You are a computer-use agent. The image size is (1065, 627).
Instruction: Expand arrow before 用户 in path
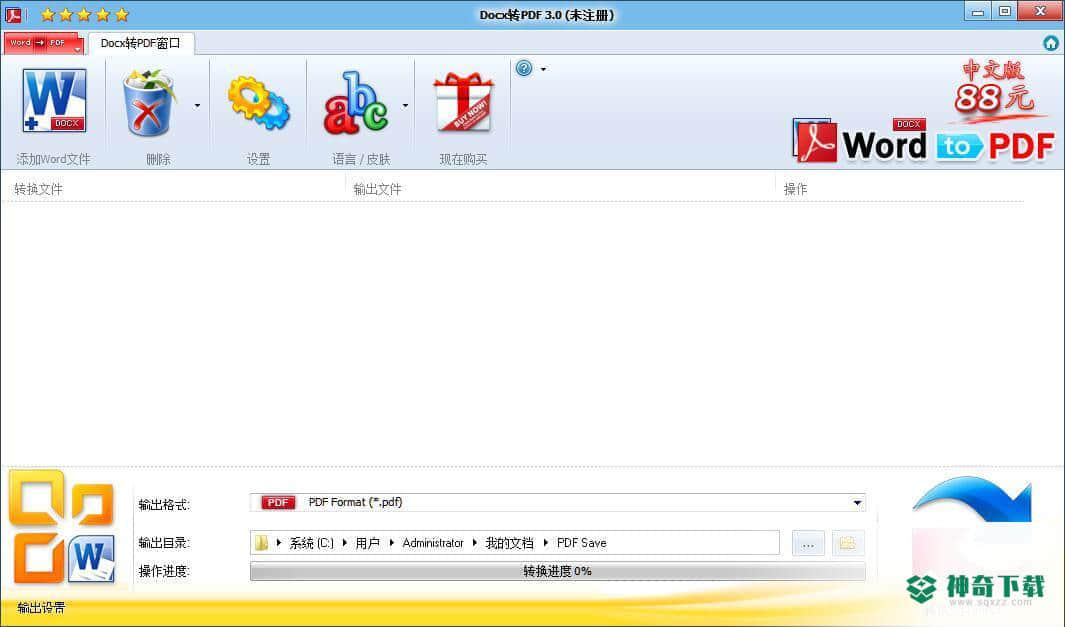[x=345, y=543]
